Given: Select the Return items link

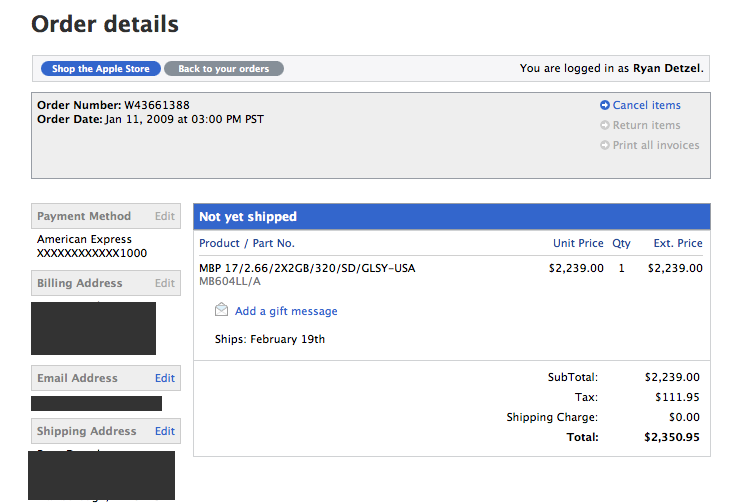Looking at the screenshot, I should (646, 125).
